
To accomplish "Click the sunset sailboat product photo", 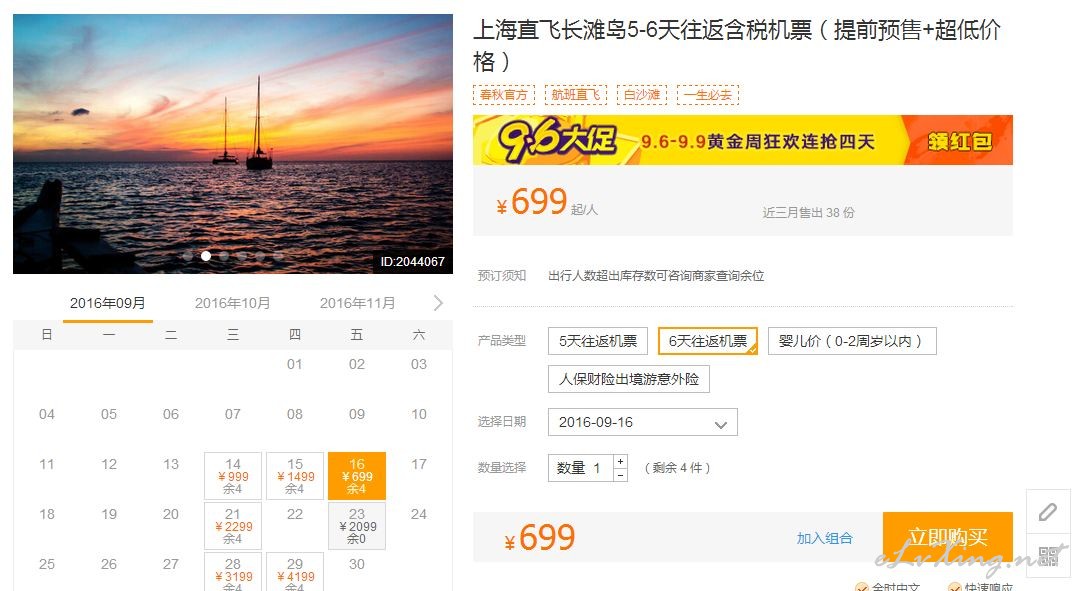I will (233, 144).
